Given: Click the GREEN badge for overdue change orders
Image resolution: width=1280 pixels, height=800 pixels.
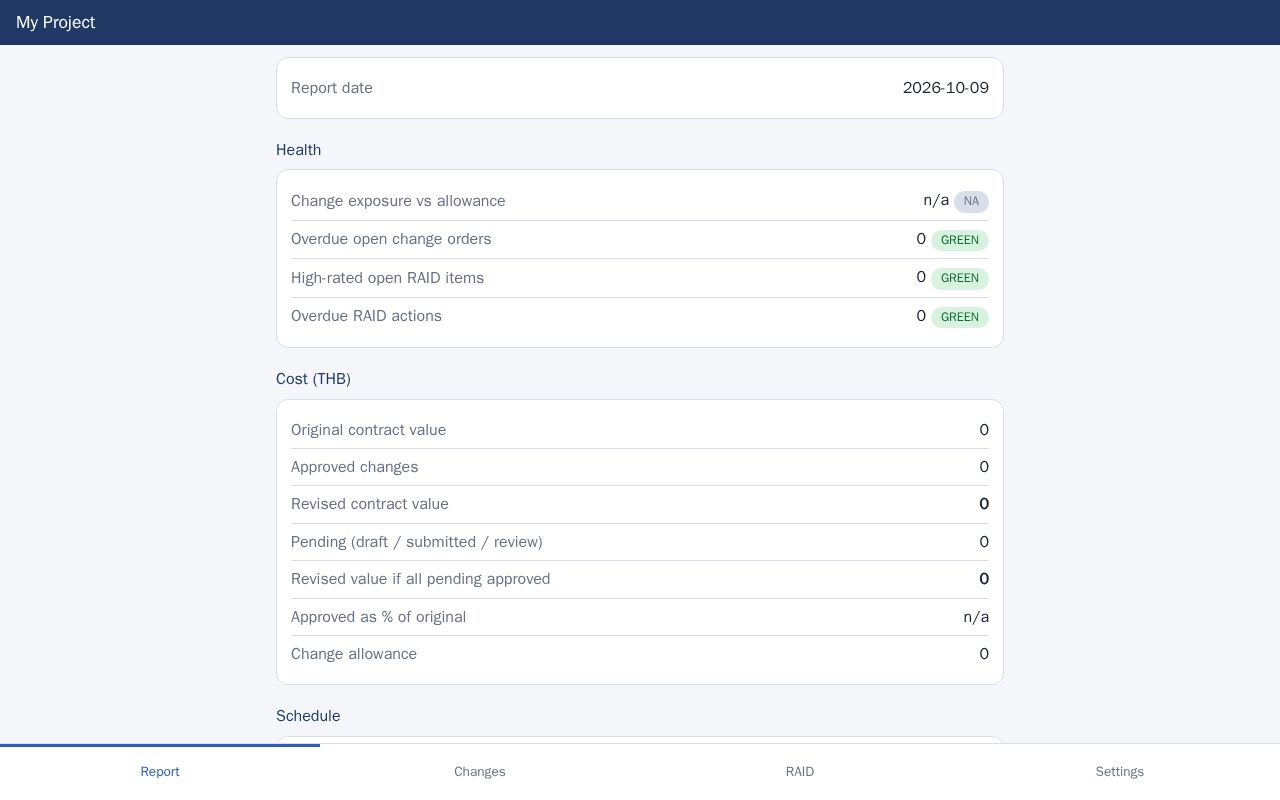Looking at the screenshot, I should click(x=960, y=240).
